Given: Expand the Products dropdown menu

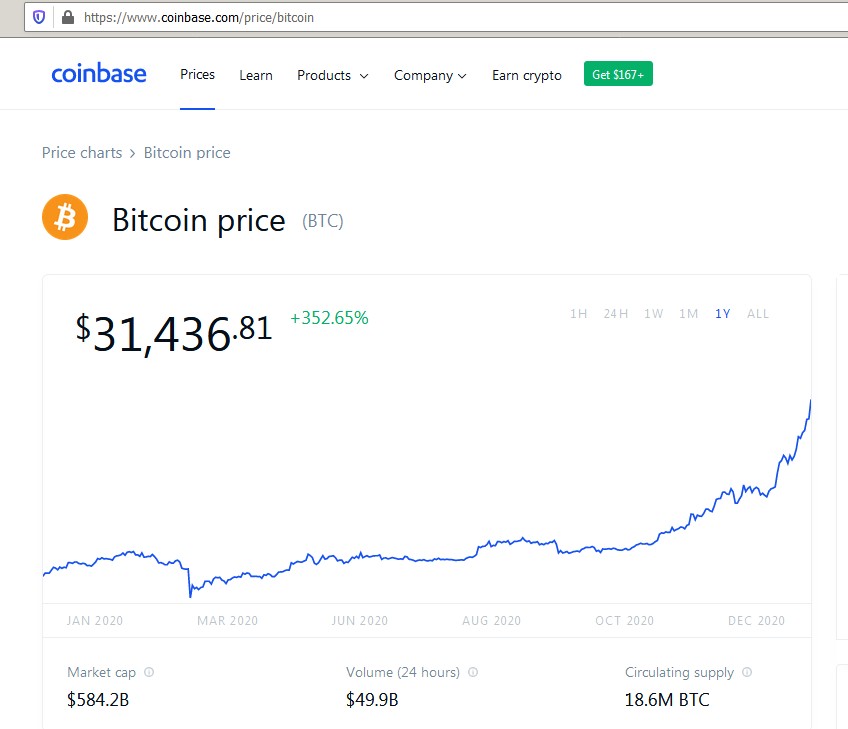Looking at the screenshot, I should (x=333, y=75).
